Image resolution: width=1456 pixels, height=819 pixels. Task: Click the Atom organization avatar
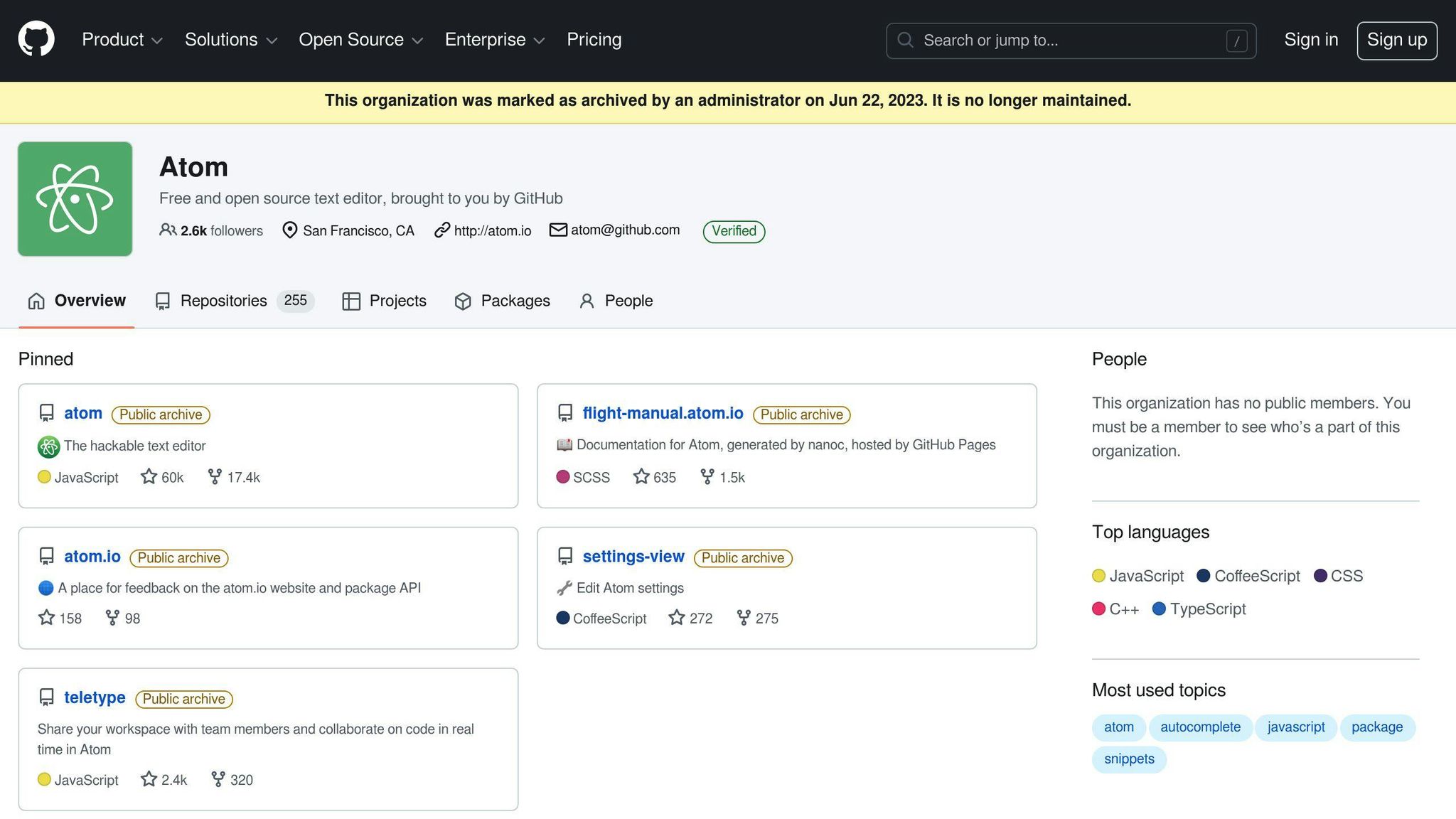[x=75, y=199]
